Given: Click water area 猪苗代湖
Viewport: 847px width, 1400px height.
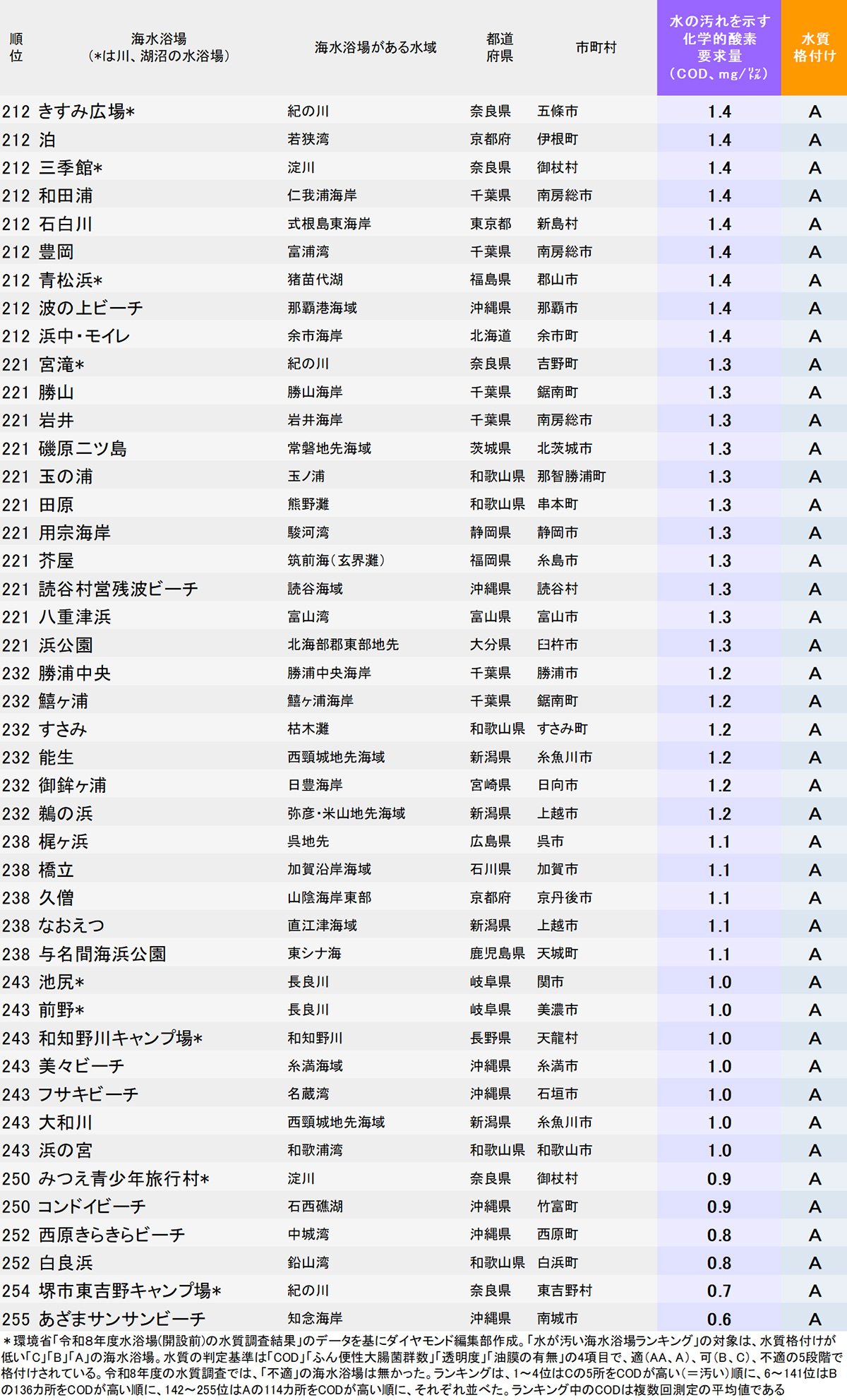Looking at the screenshot, I should tap(315, 280).
